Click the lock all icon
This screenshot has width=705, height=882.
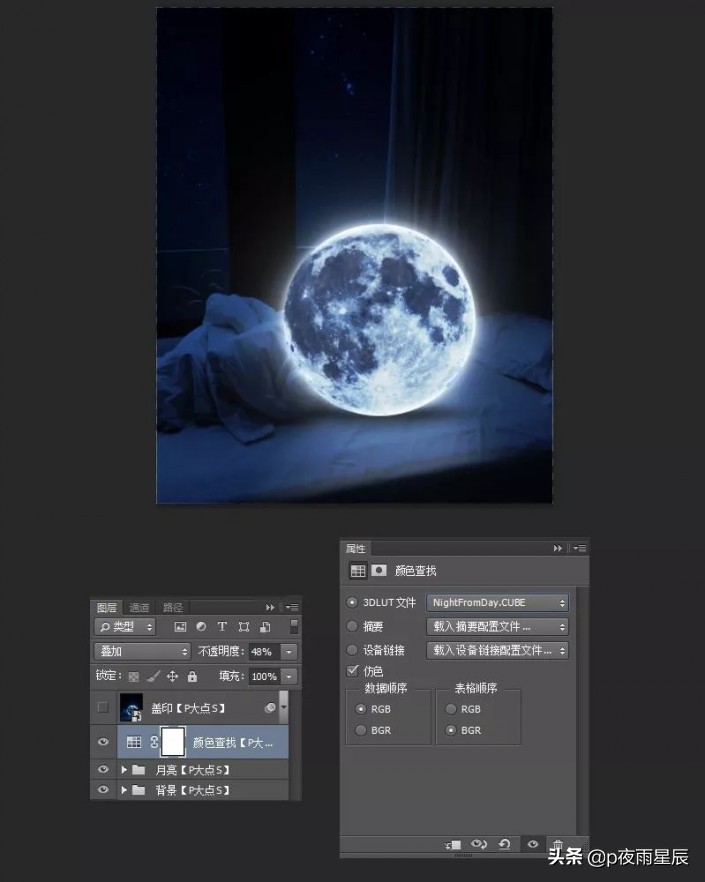(192, 677)
